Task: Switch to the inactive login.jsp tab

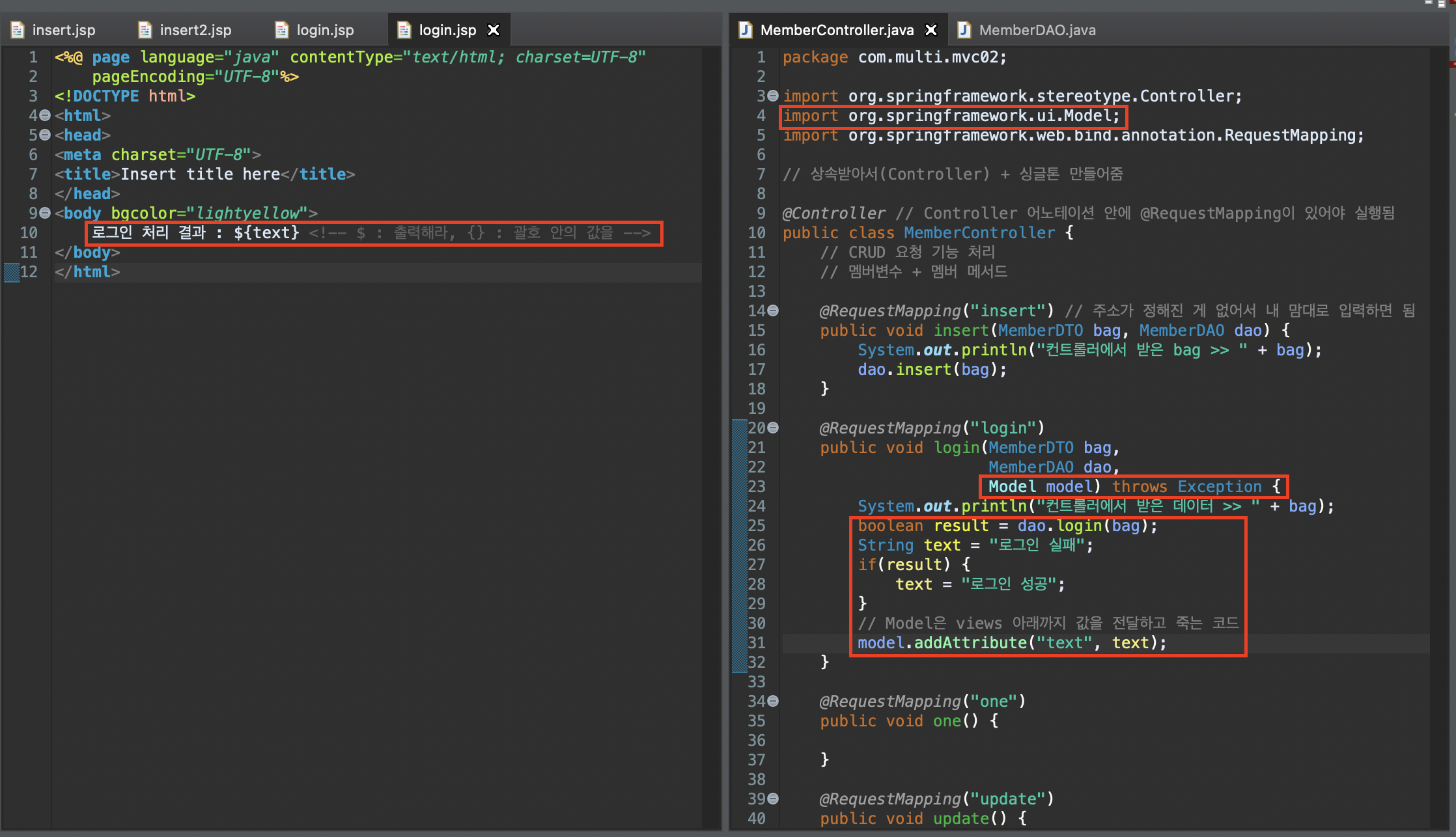Action: [x=325, y=30]
